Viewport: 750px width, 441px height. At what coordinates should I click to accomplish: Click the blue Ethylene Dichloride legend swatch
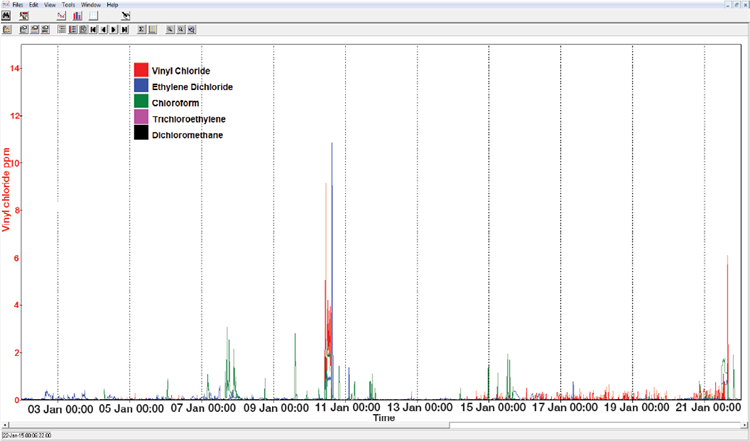click(x=141, y=86)
